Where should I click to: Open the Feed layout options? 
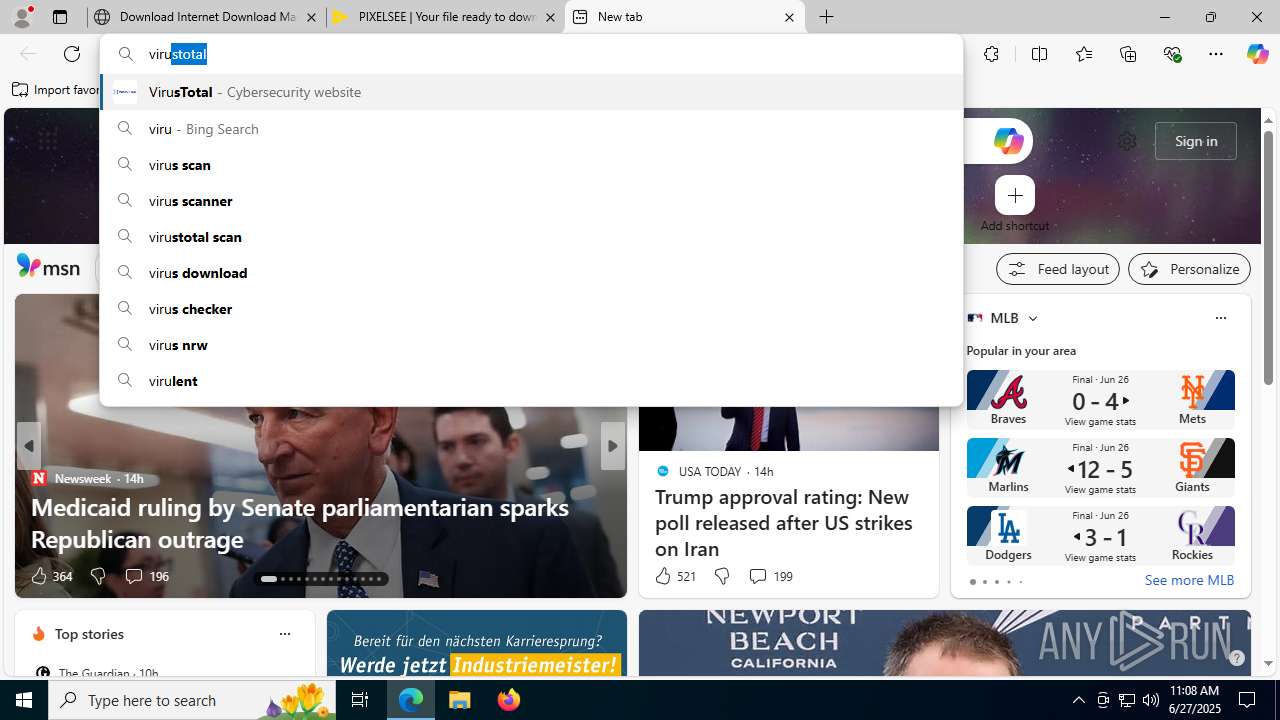click(x=1058, y=269)
